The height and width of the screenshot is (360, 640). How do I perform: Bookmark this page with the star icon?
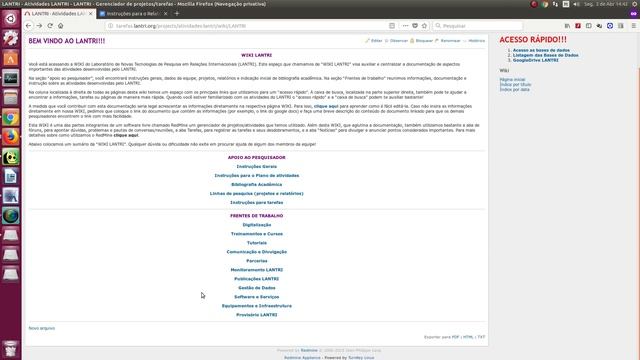(424, 26)
